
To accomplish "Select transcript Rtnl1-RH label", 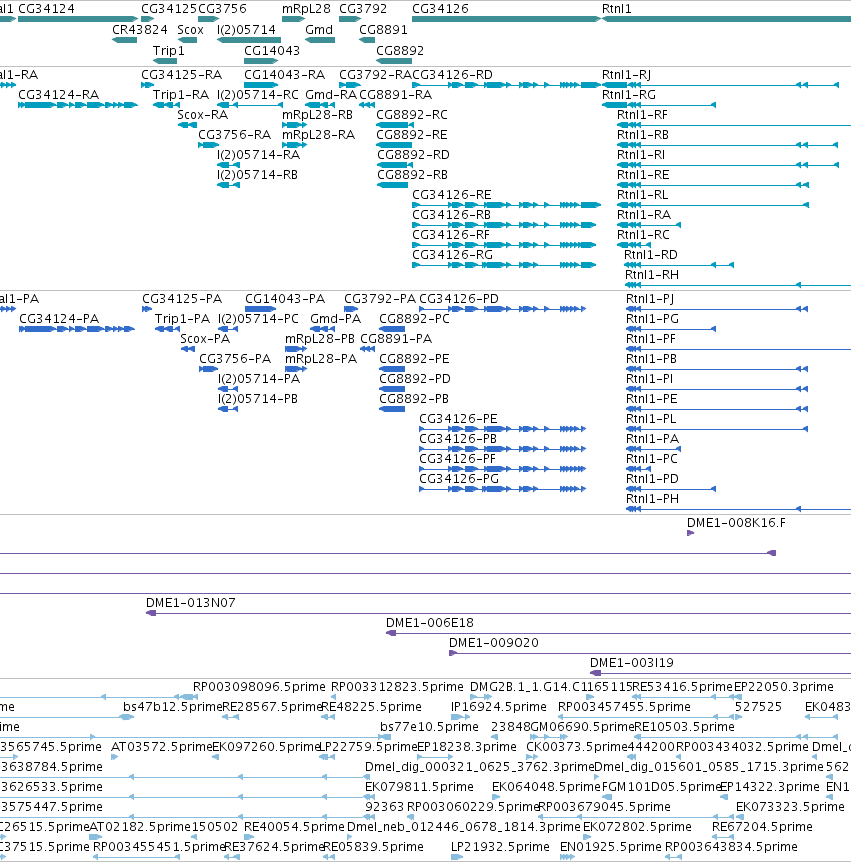I will tap(651, 274).
